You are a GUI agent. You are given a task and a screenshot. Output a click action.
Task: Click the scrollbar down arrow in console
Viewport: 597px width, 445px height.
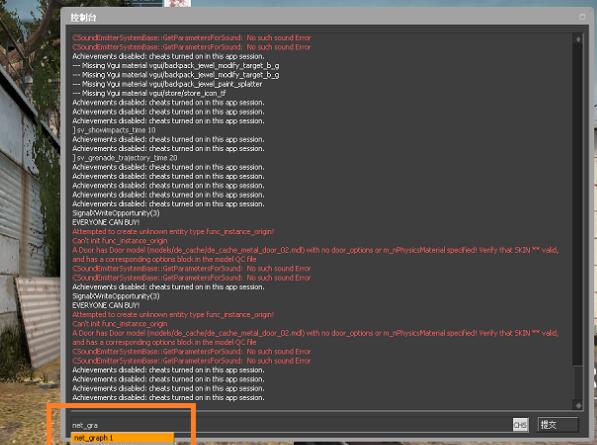tap(578, 405)
